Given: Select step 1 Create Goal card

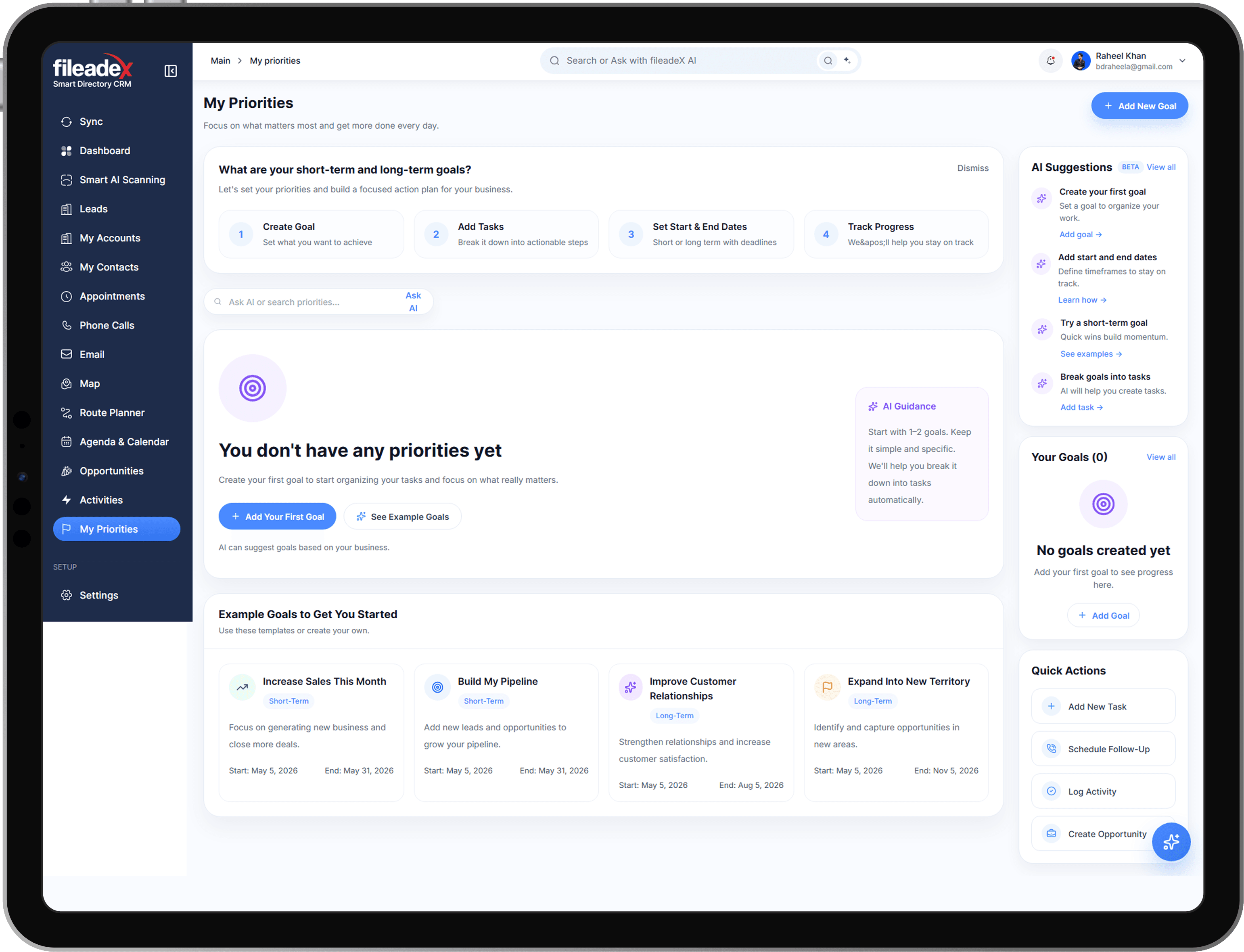Looking at the screenshot, I should pos(311,234).
